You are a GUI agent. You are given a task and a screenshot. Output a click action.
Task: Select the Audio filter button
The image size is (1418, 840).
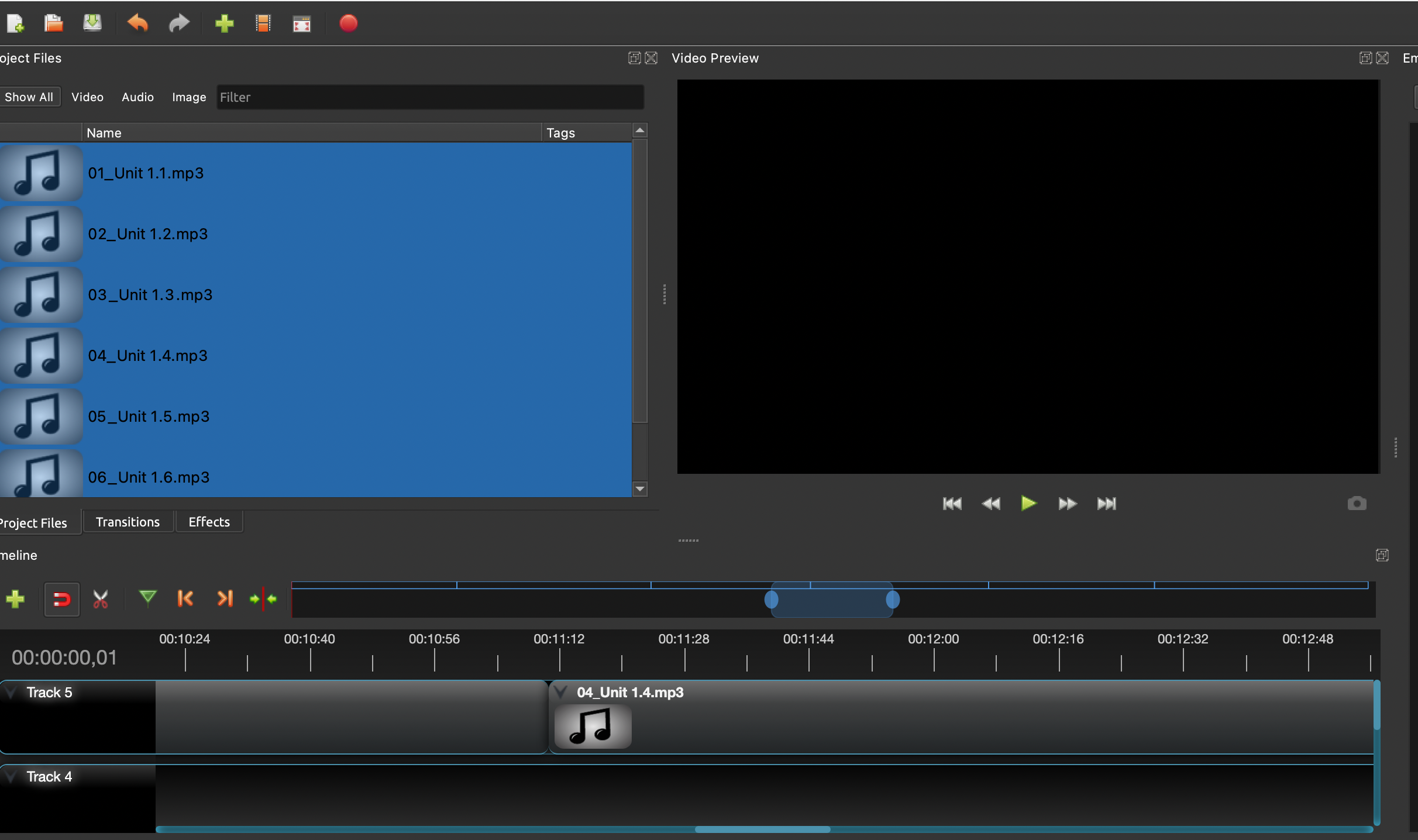[x=137, y=97]
